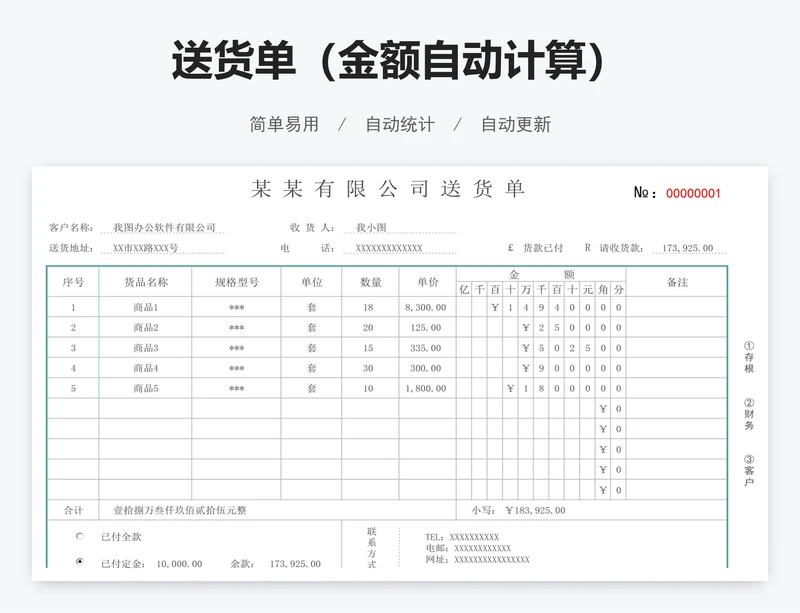The height and width of the screenshot is (613, 800).
Task: Click the uppercase total 壹拾捌万叁仟玖佰贰拾伍元整
Action: (180, 510)
